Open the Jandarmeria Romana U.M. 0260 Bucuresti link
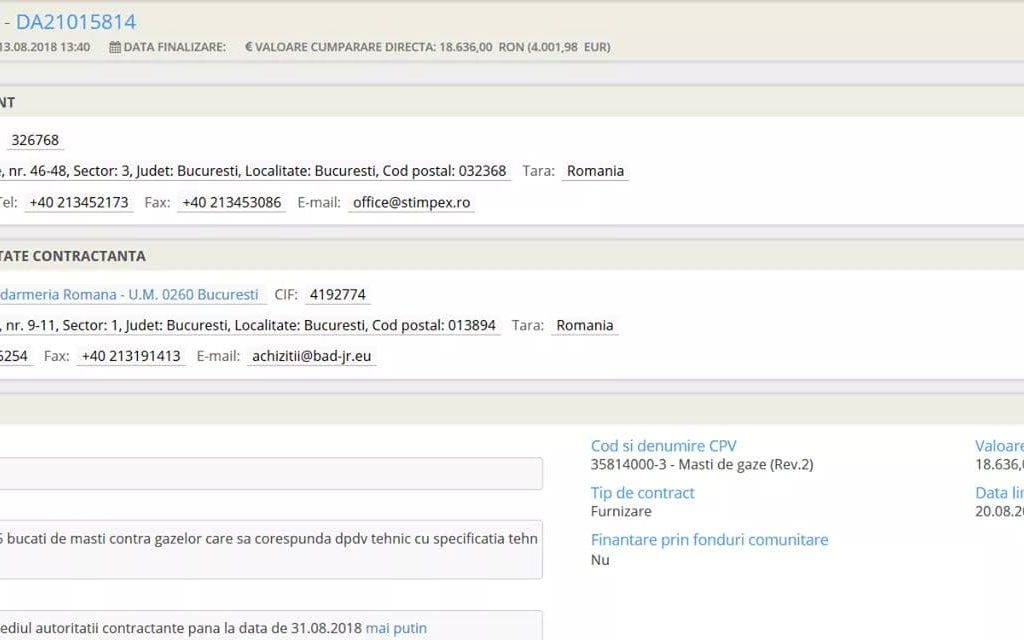The image size is (1024, 640). click(130, 295)
